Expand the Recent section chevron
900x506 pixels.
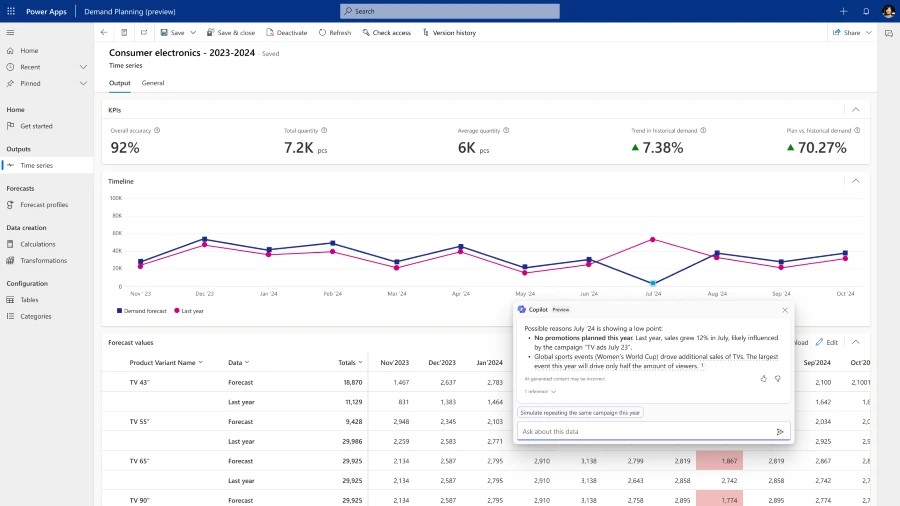pyautogui.click(x=83, y=67)
